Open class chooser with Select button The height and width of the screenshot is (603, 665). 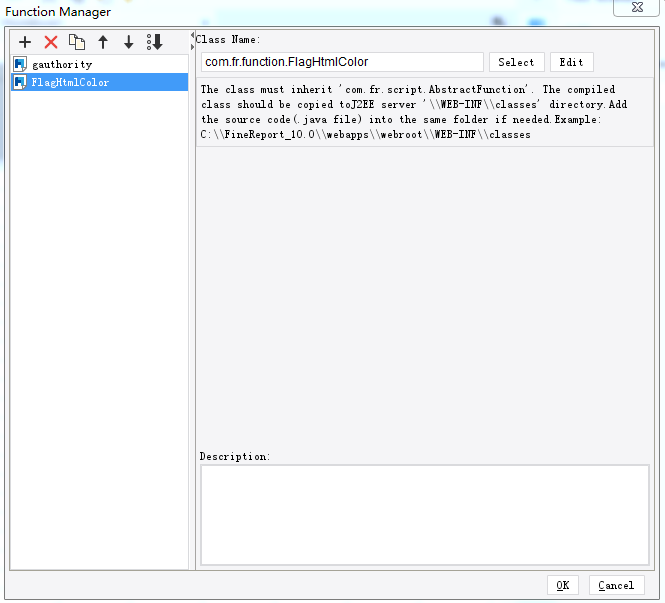[x=516, y=62]
